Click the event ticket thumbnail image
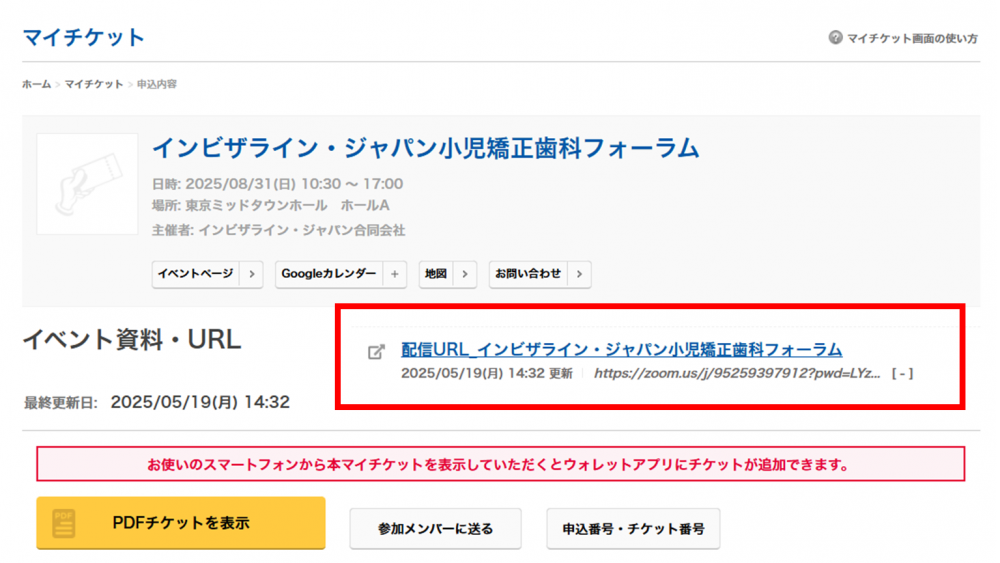Viewport: 1000px width, 563px height. (x=87, y=184)
